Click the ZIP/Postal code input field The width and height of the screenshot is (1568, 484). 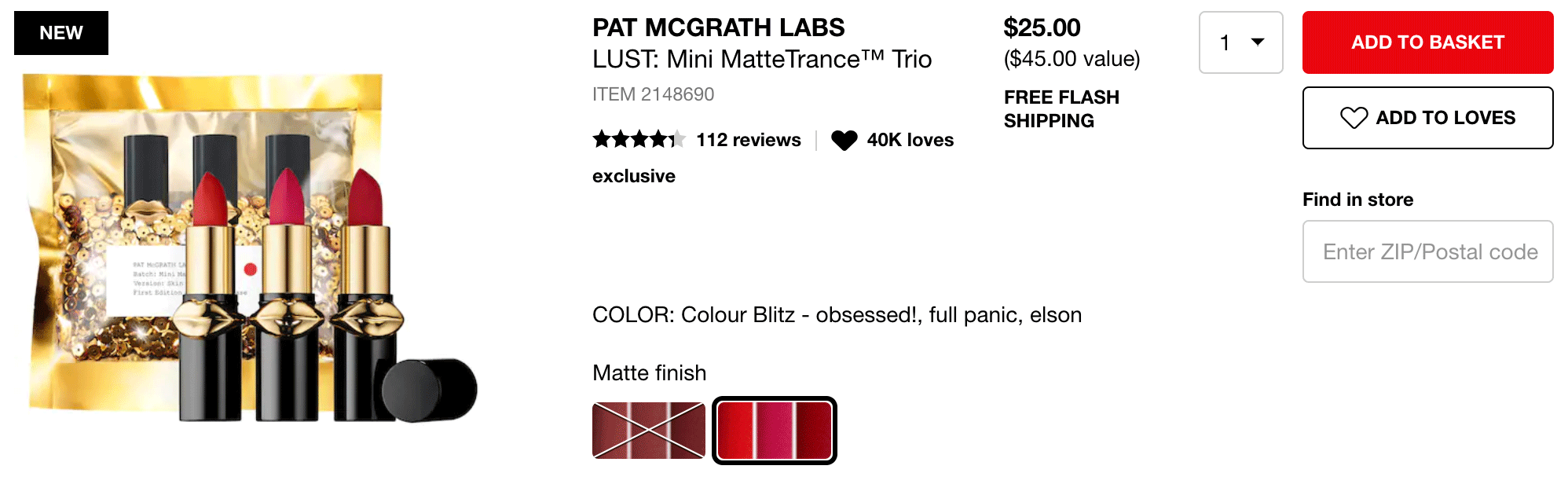(x=1427, y=251)
